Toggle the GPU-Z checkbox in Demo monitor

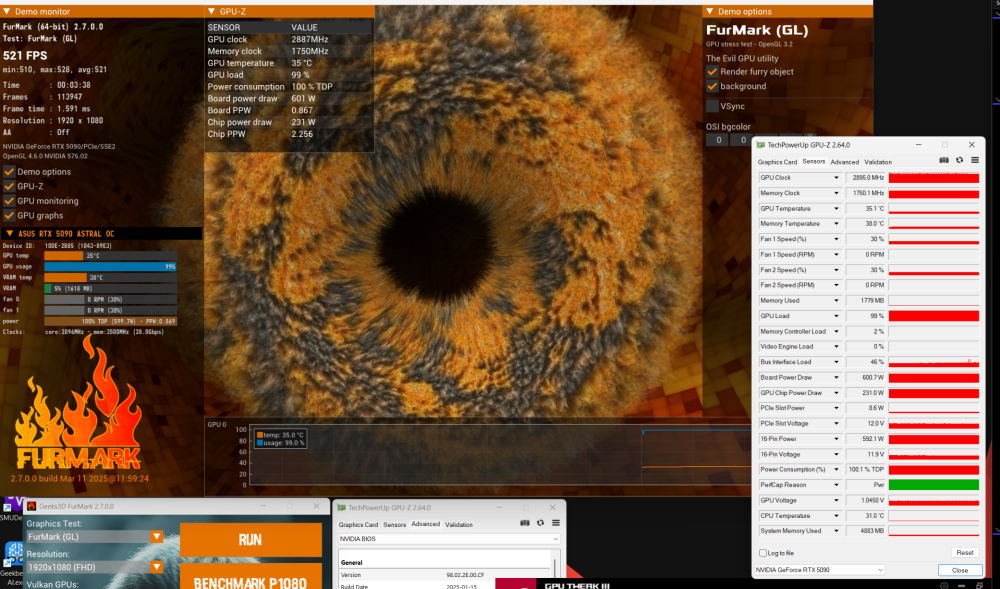pyautogui.click(x=9, y=186)
